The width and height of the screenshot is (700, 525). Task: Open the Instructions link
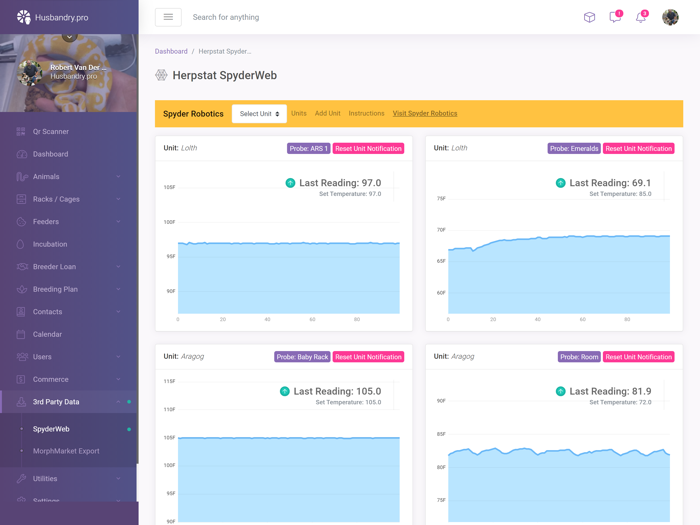[367, 113]
